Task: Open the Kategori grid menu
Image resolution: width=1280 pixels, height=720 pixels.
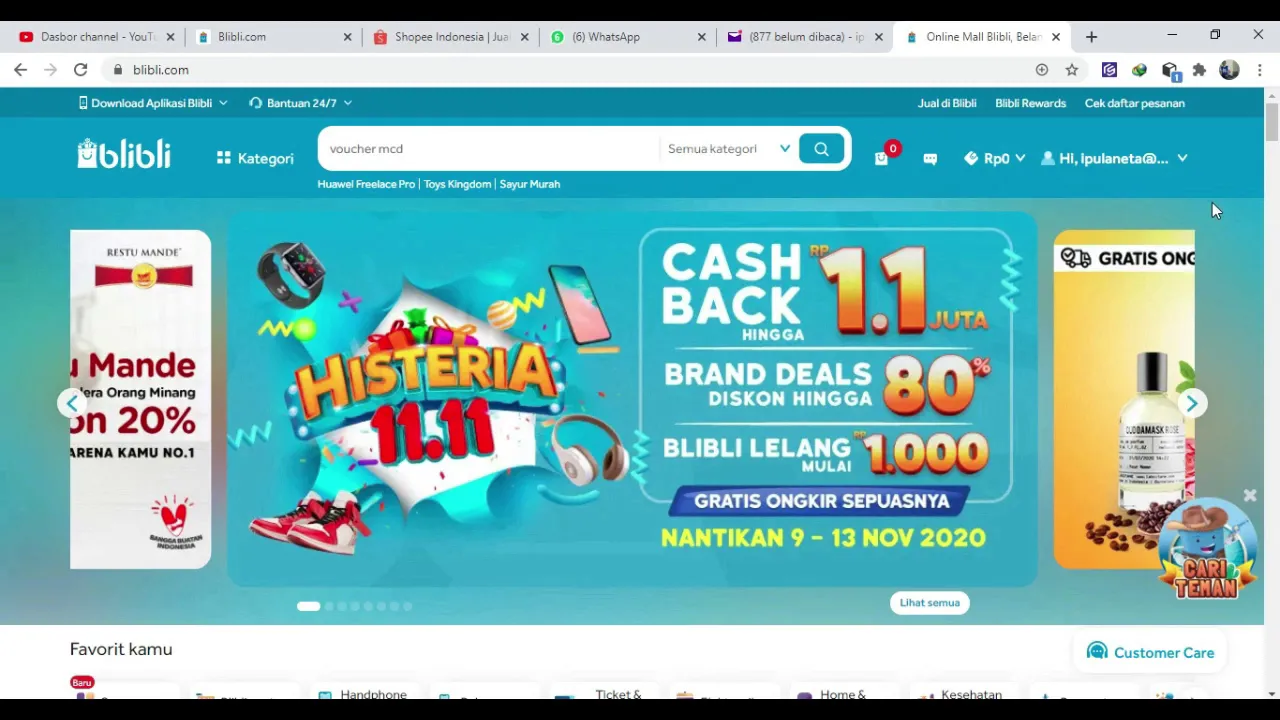Action: 255,158
